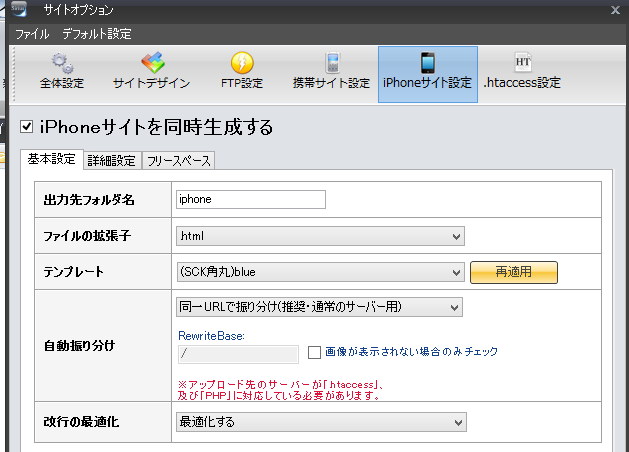Toggle iPhoneサイトを同時生成する checkbox
This screenshot has width=629, height=452.
(x=26, y=127)
